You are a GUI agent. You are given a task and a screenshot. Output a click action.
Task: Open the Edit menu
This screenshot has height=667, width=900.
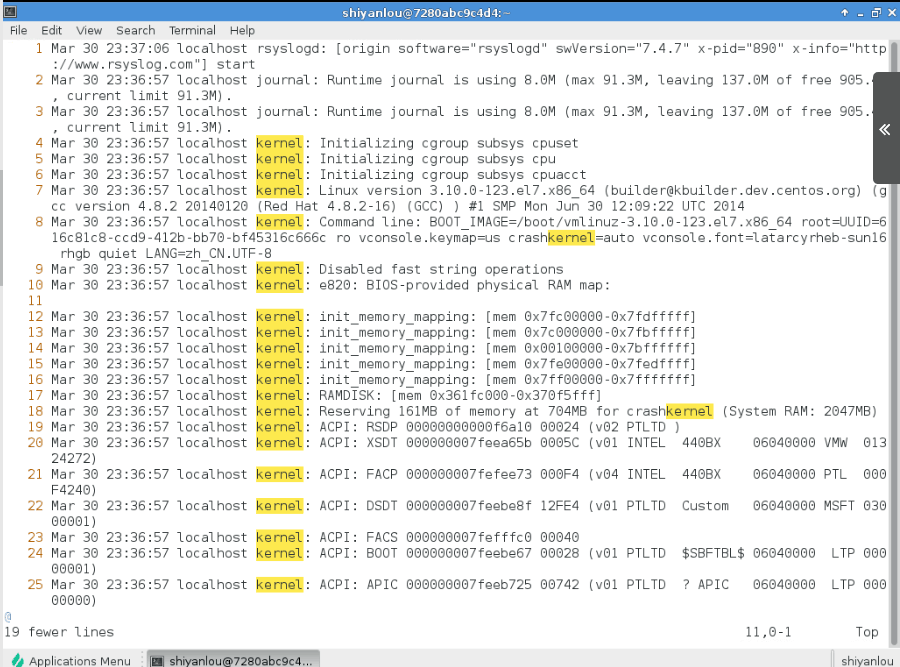coord(51,30)
